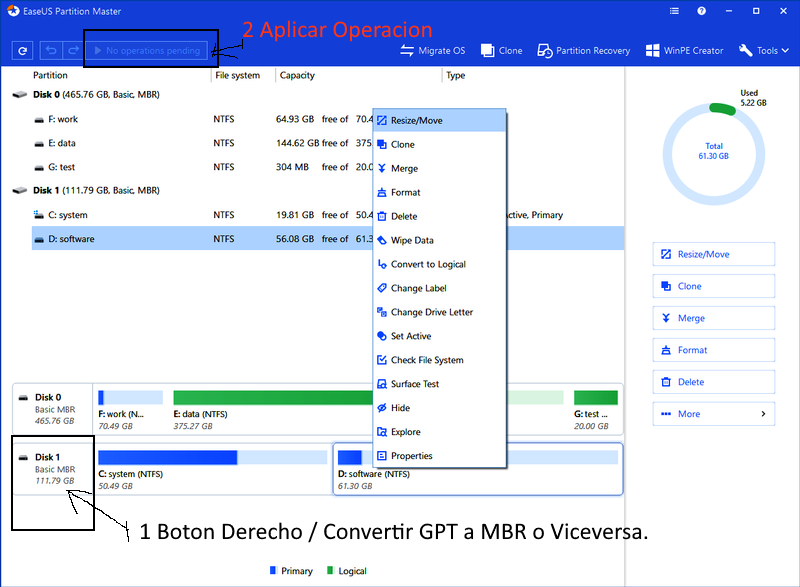Expand the More options in right panel
800x587 pixels.
pyautogui.click(x=713, y=414)
